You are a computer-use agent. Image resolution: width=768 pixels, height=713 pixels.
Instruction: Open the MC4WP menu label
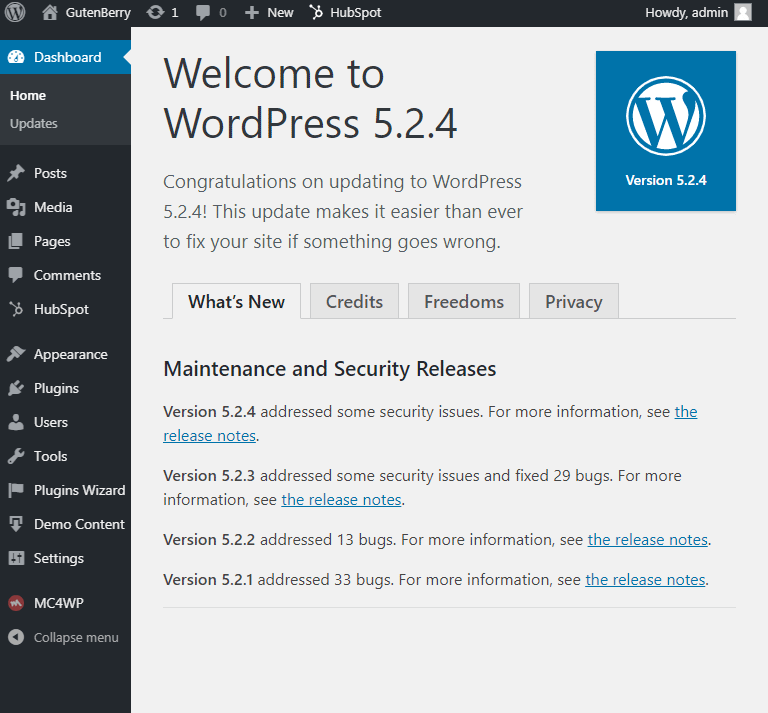coord(59,603)
